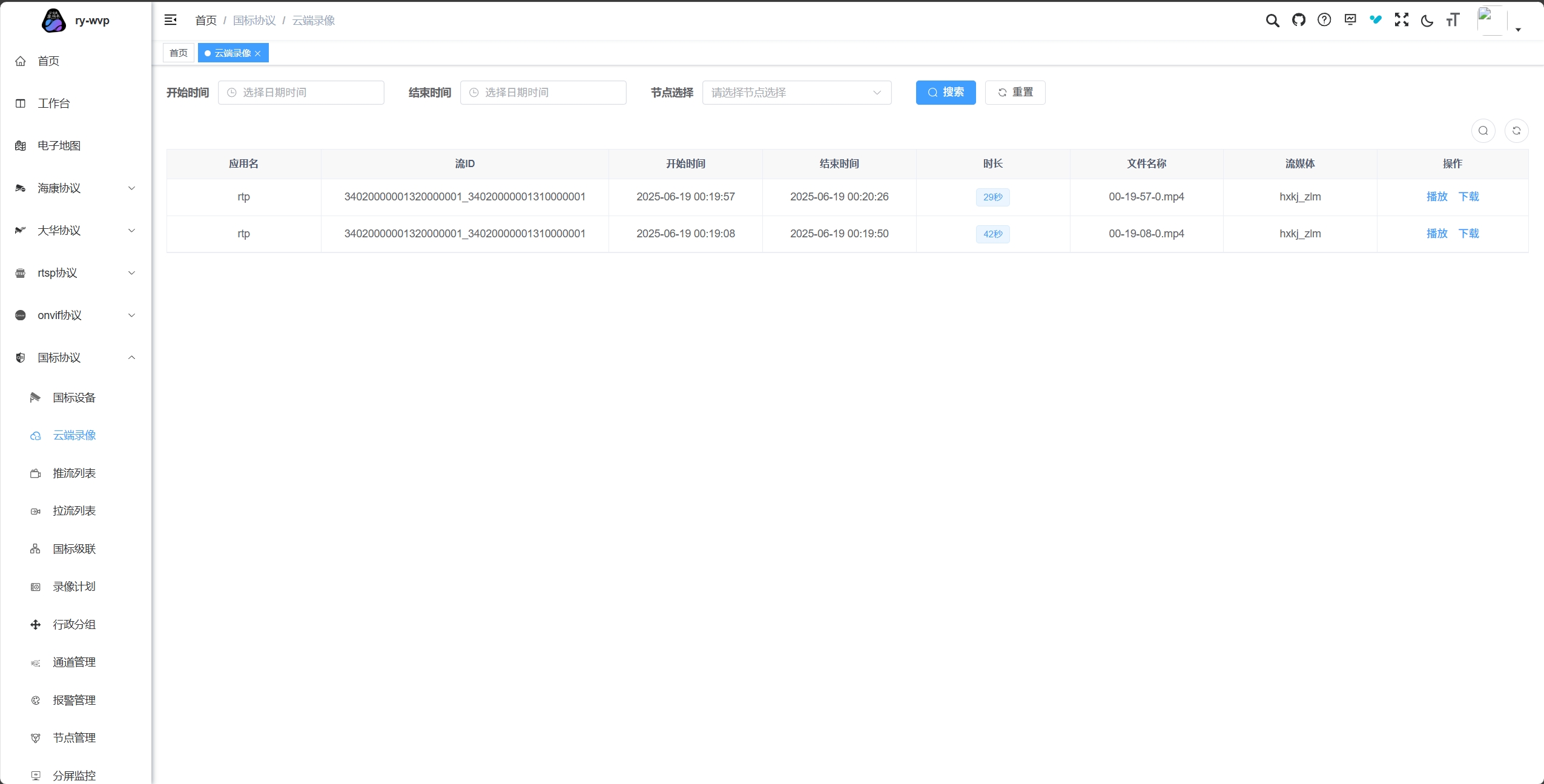Close the 云端录像 tab
The height and width of the screenshot is (784, 1544).
point(258,54)
